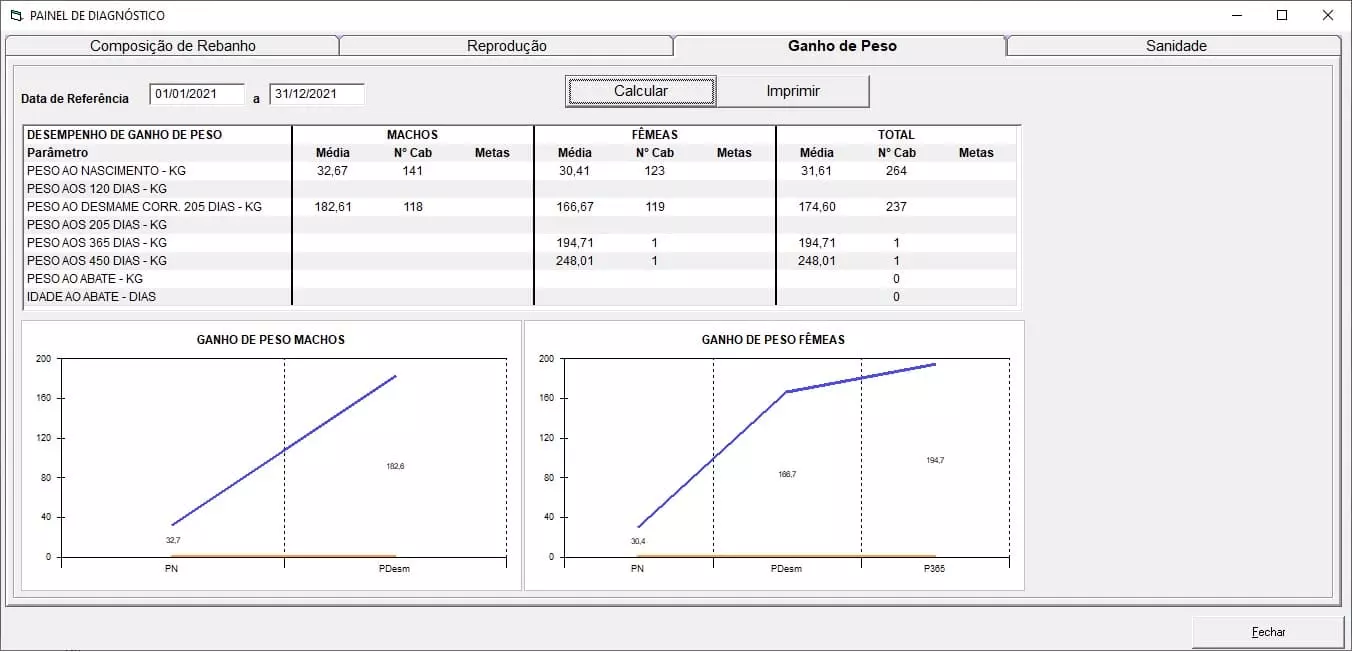This screenshot has width=1352, height=652.
Task: Click the Imprimir button
Action: pos(793,91)
